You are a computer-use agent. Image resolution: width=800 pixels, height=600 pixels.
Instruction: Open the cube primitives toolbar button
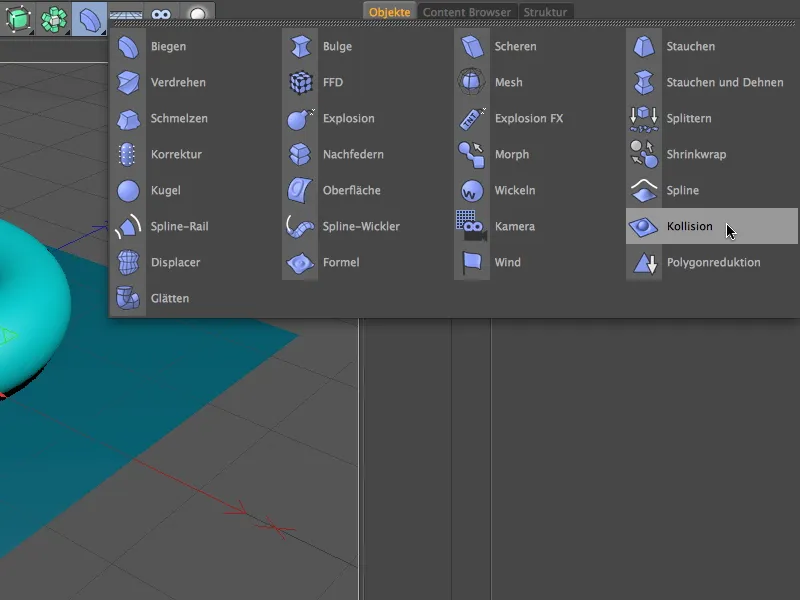[x=18, y=18]
